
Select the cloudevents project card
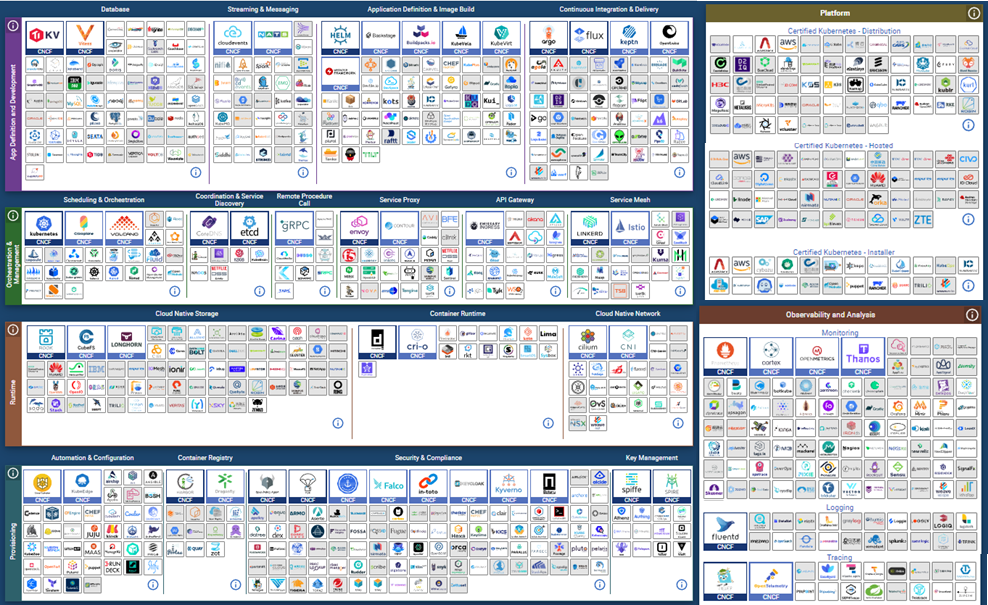[x=233, y=38]
